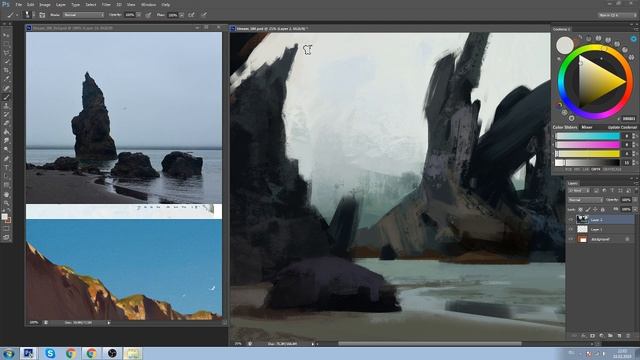This screenshot has width=640, height=360.
Task: Select the Dodge tool
Action: point(6,150)
